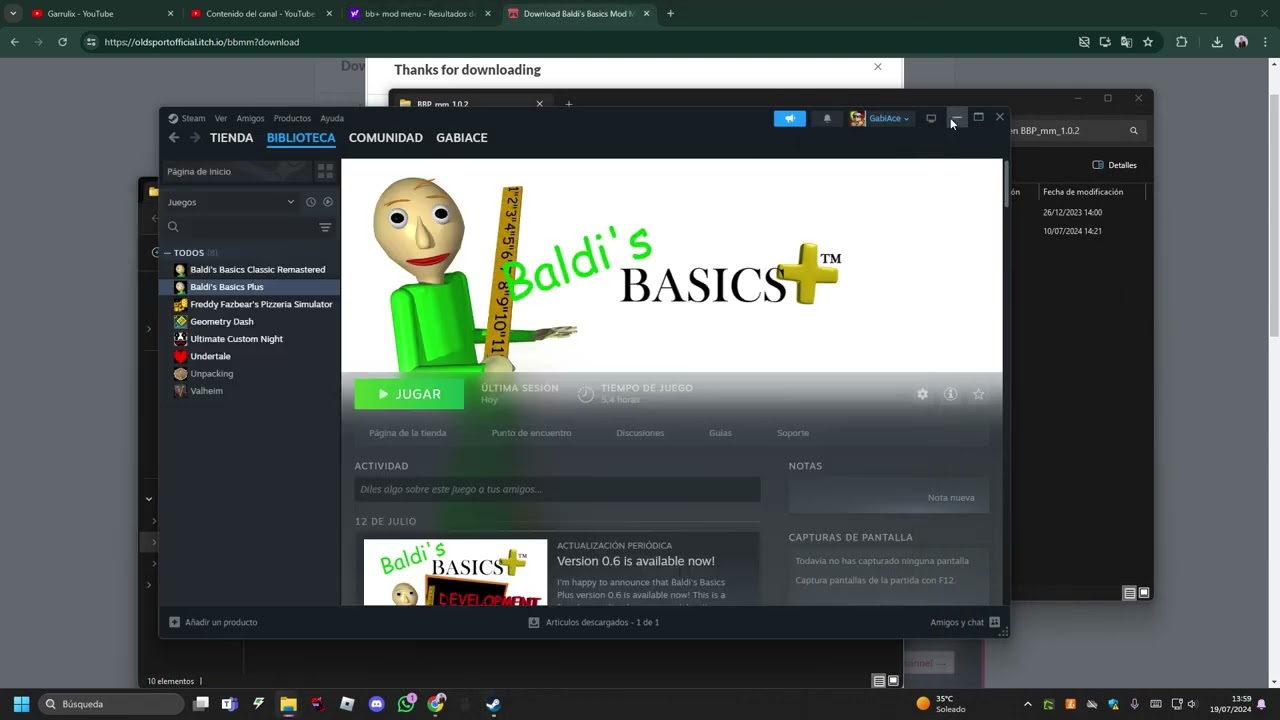This screenshot has width=1280, height=720.
Task: Open the Ver menu
Action: pos(221,118)
